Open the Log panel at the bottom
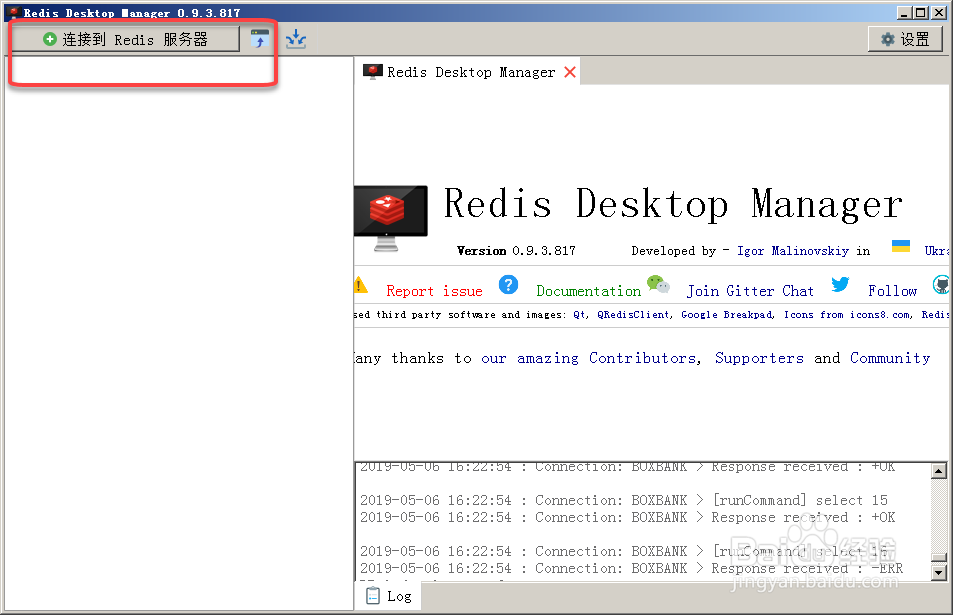Image resolution: width=953 pixels, height=615 pixels. (x=389, y=595)
